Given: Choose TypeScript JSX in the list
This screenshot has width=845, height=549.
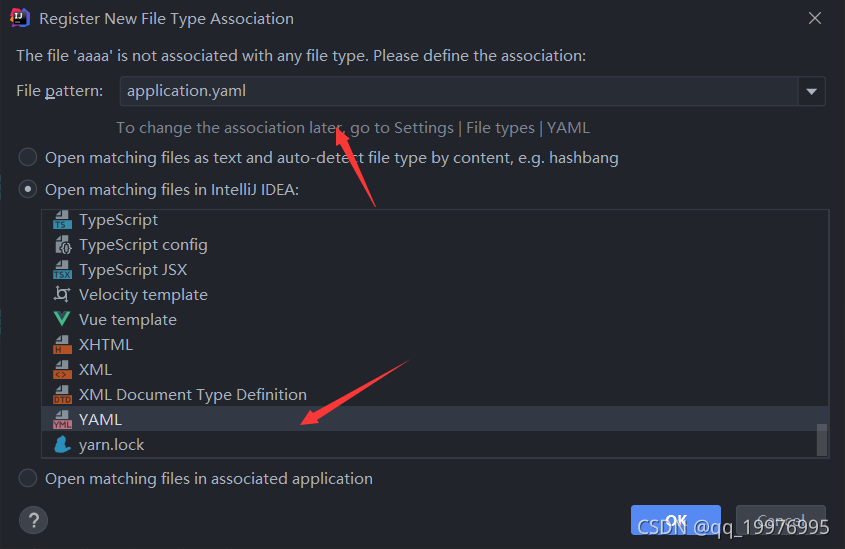Looking at the screenshot, I should click(435, 269).
